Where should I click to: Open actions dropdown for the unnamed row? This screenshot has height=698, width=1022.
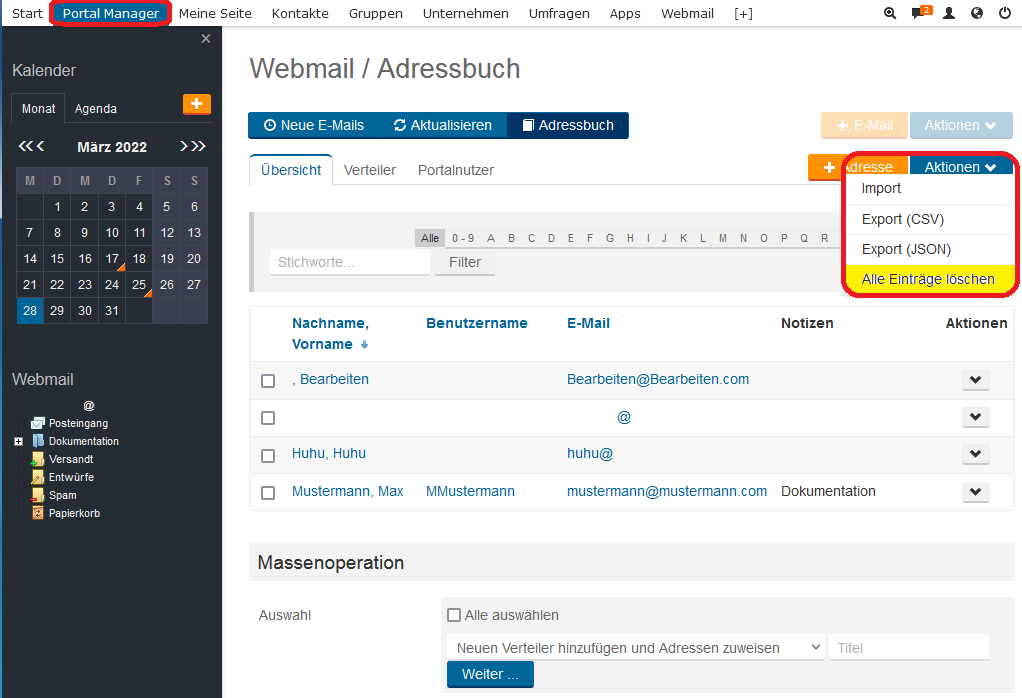[x=976, y=417]
